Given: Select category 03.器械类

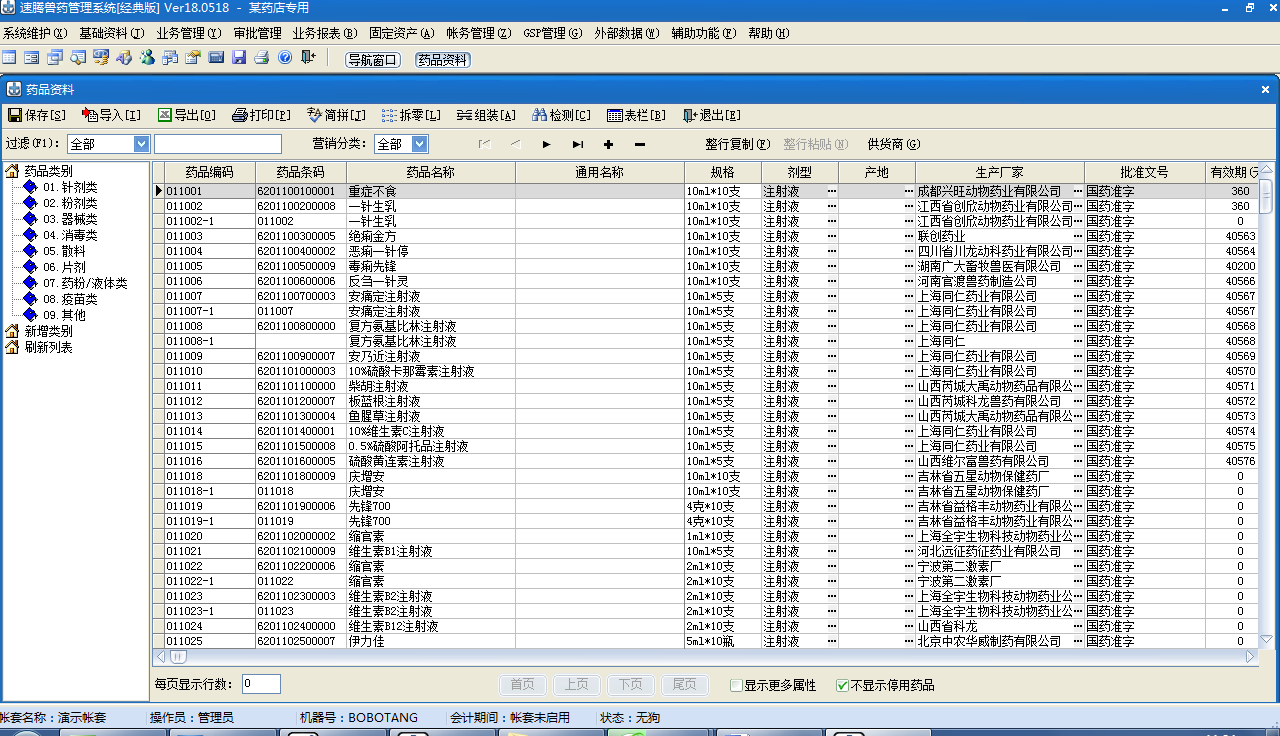Looking at the screenshot, I should (x=69, y=219).
